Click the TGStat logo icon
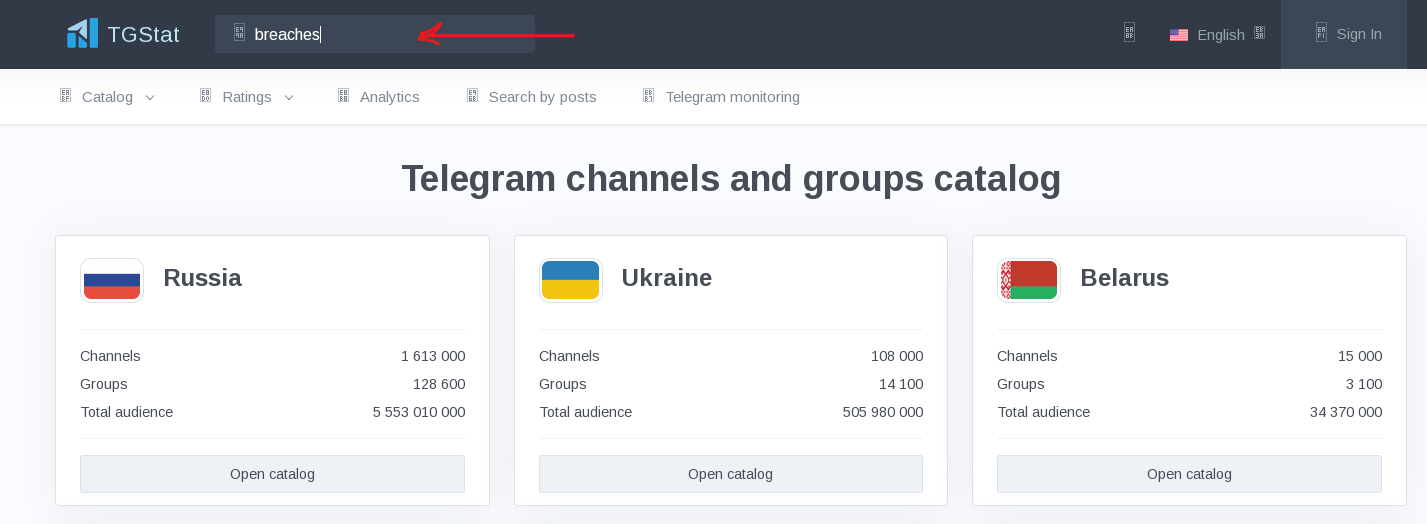This screenshot has width=1427, height=524. pos(82,33)
